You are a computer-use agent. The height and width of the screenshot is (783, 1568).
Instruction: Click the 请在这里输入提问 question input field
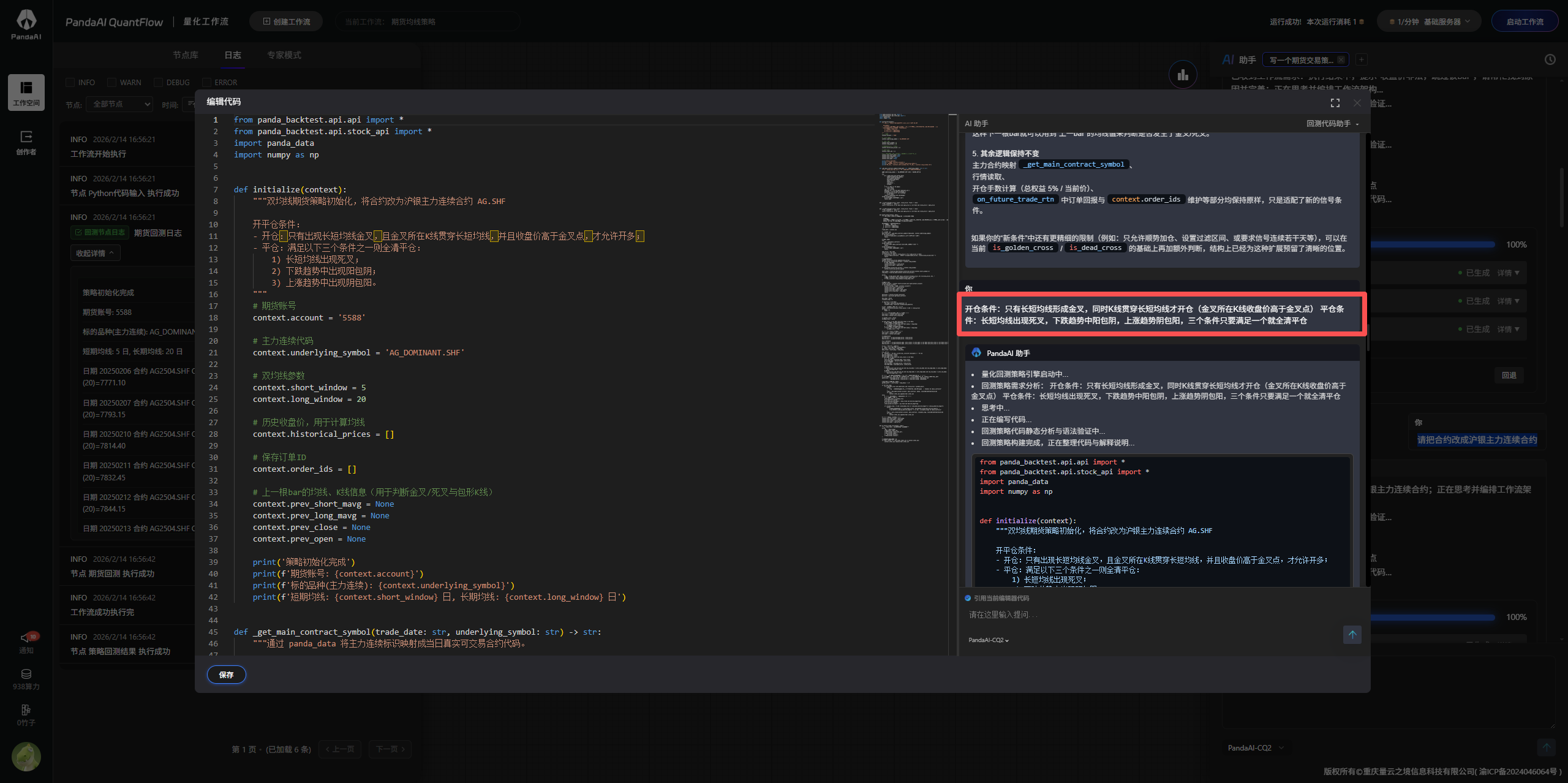pos(1151,615)
